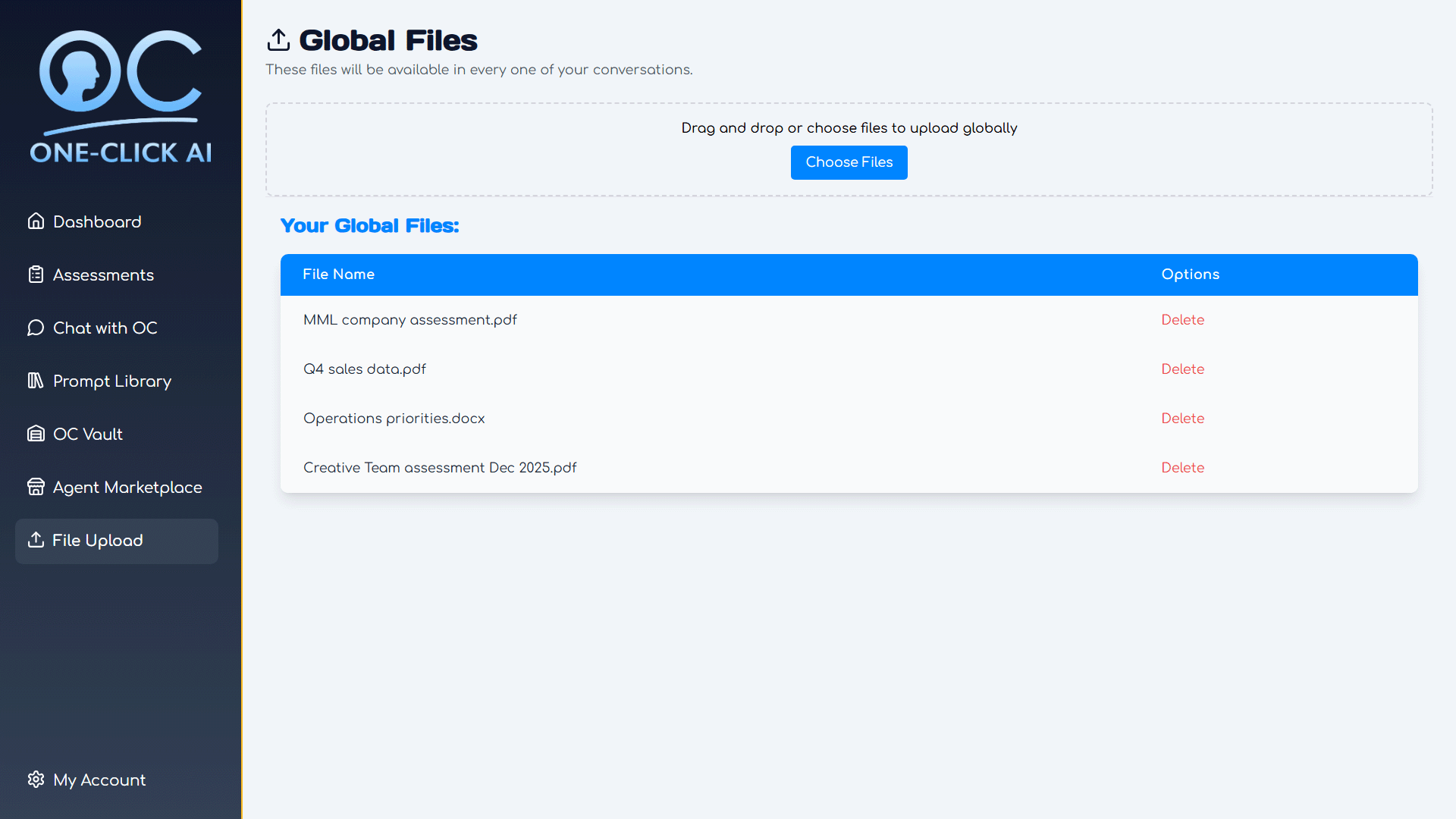The image size is (1456, 819).
Task: Open the Prompt Library menu item
Action: [112, 381]
